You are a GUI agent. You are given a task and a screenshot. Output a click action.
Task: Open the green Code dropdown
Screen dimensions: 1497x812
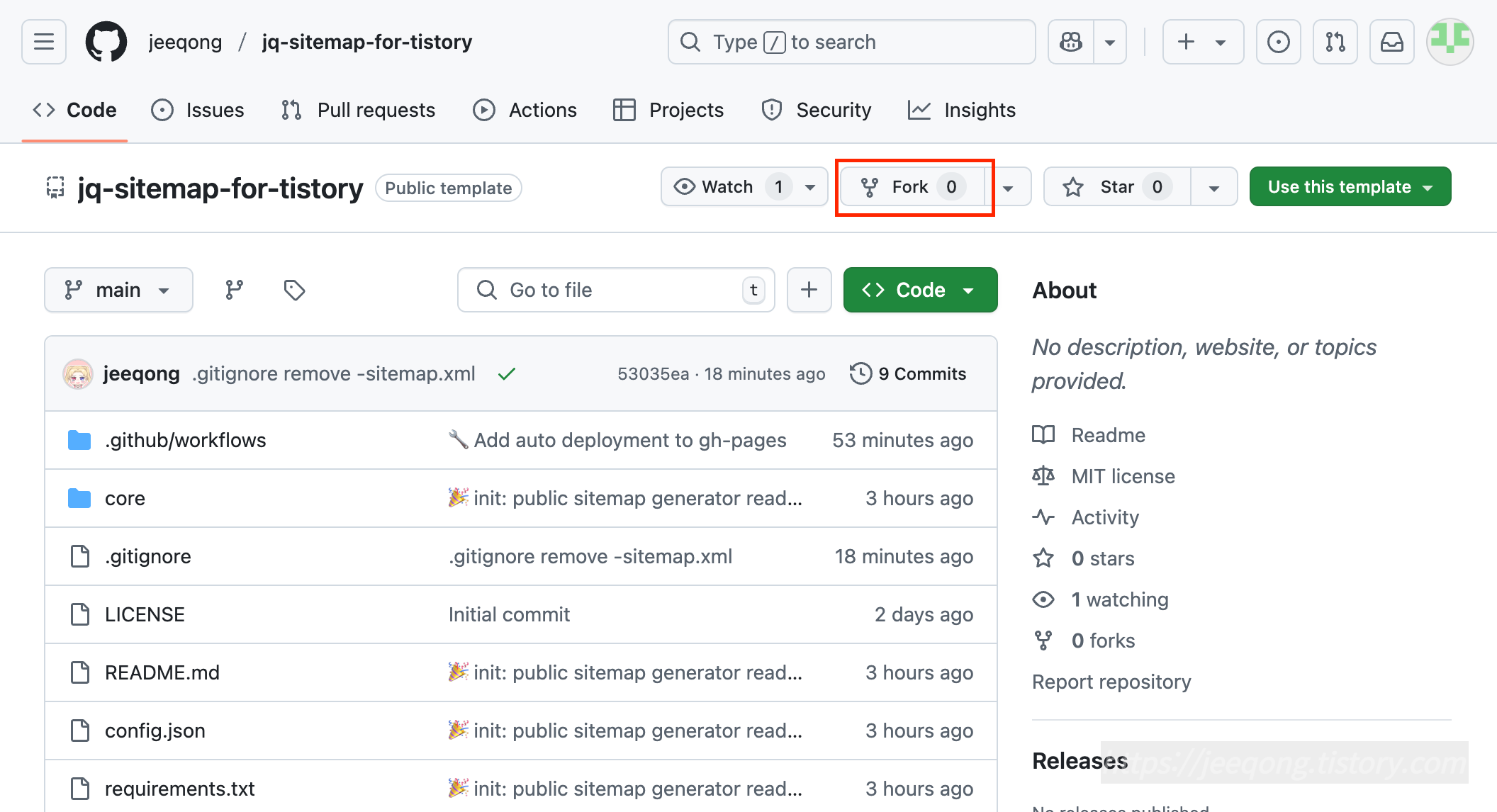point(920,290)
